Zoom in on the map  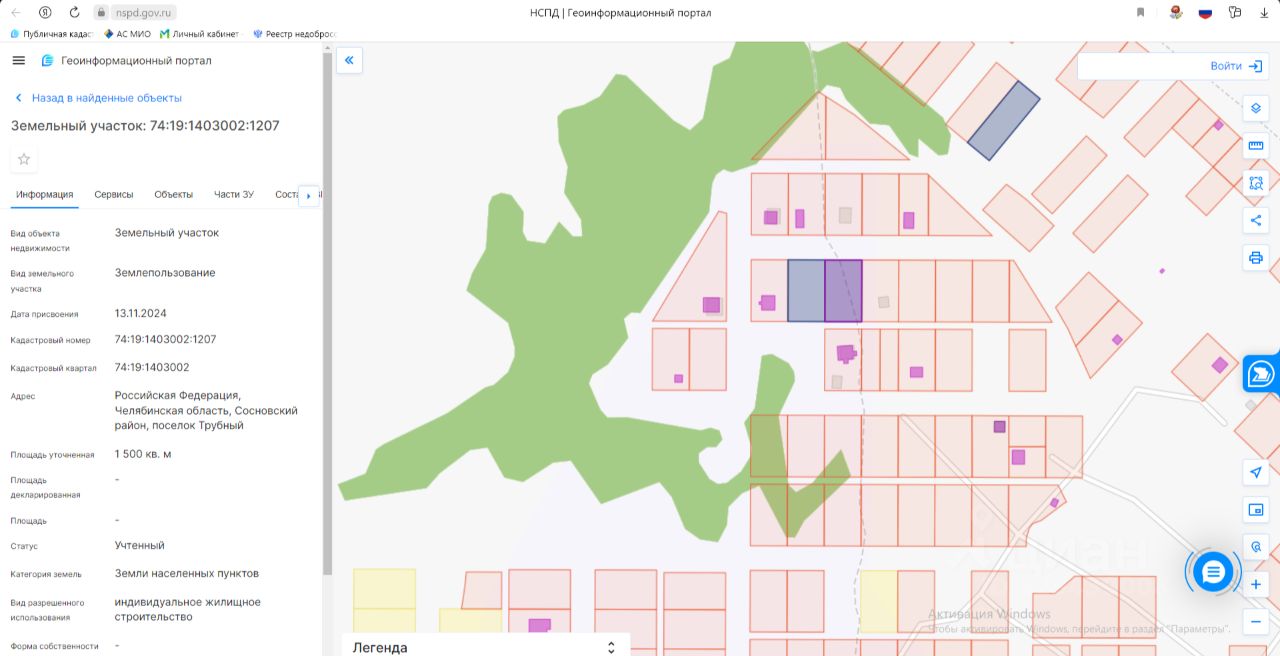pyautogui.click(x=1256, y=584)
